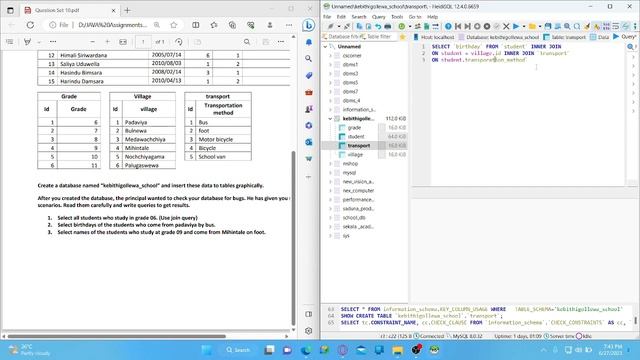Expand the school_db database node
This screenshot has height=360, width=640.
330,218
